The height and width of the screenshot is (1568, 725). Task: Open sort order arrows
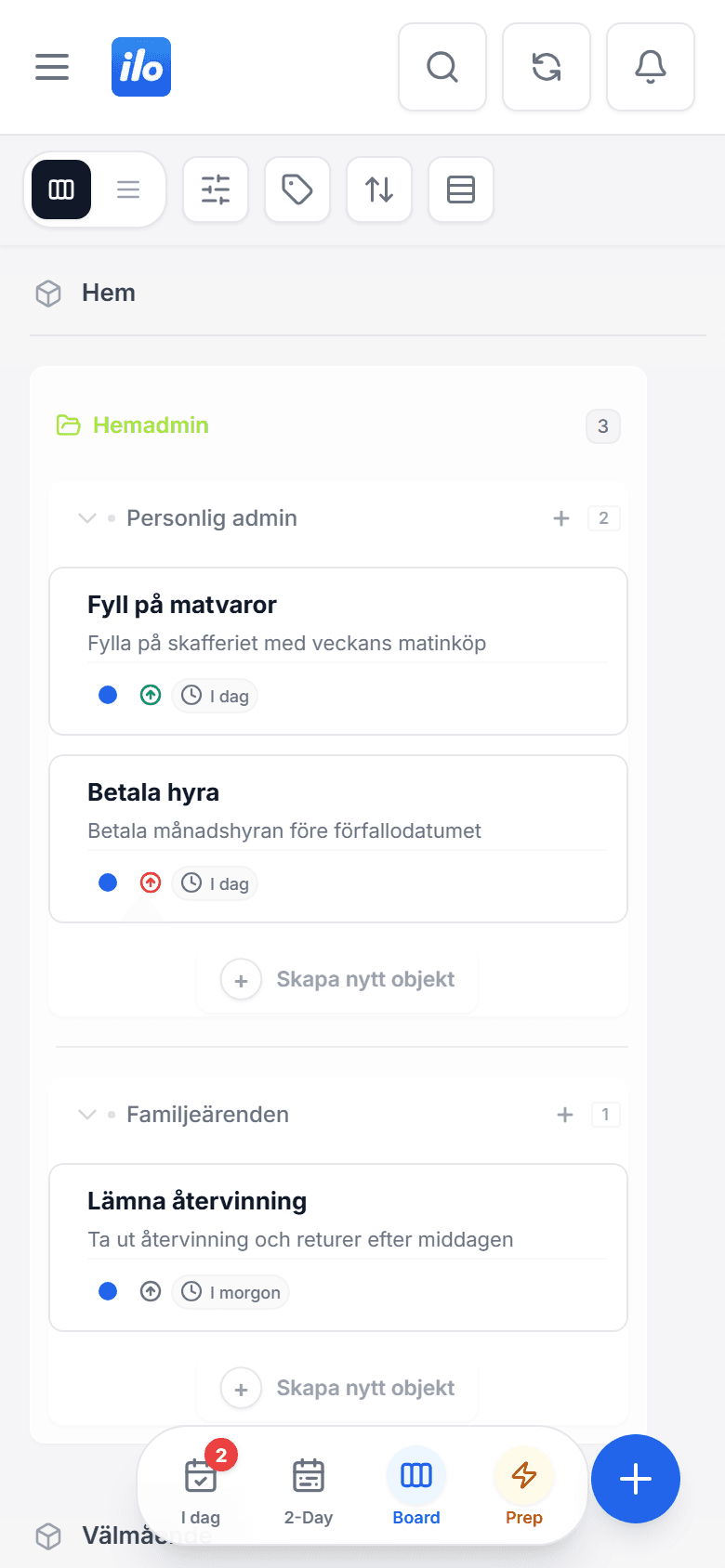pyautogui.click(x=379, y=189)
